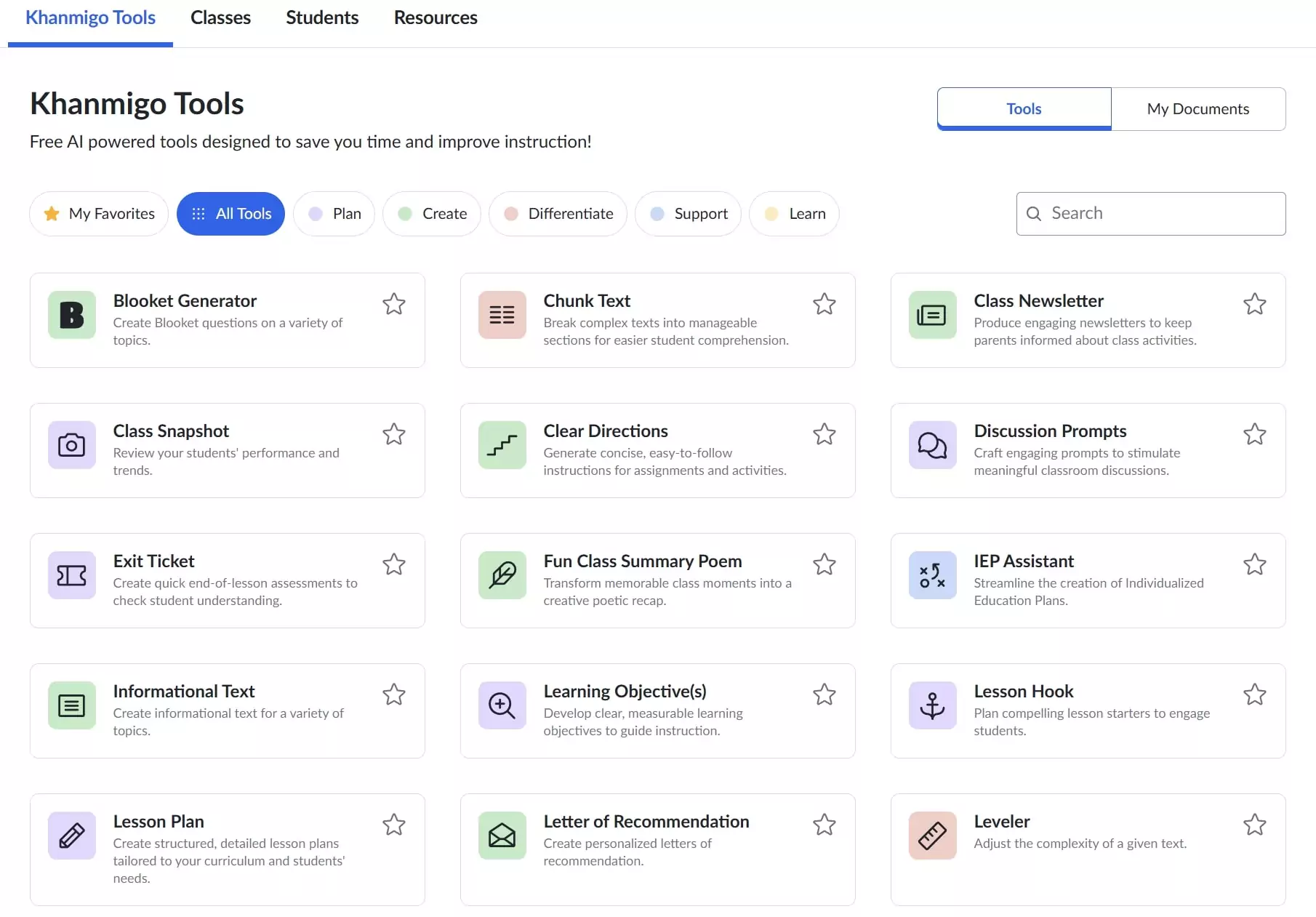Star the Lesson Hook tool
This screenshot has height=917, width=1316.
pos(1255,694)
